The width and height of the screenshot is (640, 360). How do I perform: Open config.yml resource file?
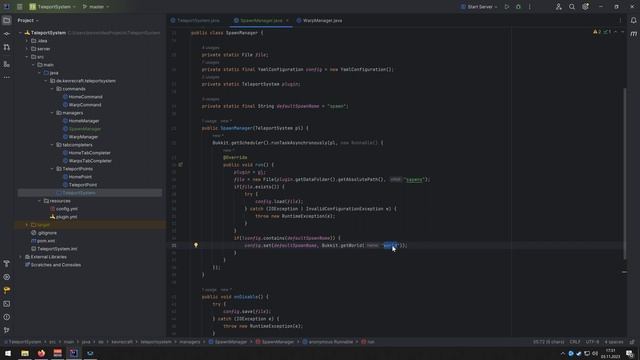click(x=64, y=209)
